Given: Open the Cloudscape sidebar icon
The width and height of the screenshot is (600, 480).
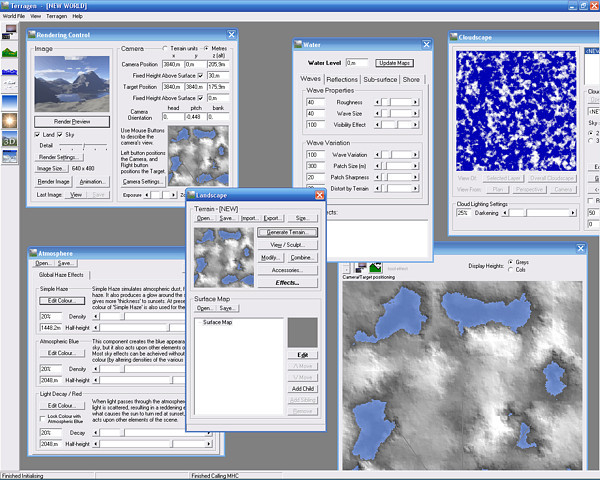Looking at the screenshot, I should (10, 83).
